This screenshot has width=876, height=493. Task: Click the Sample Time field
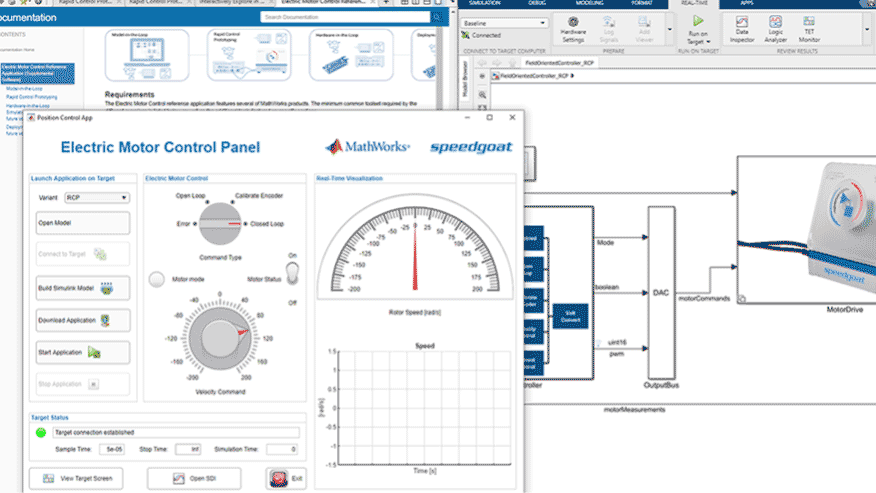[x=112, y=449]
